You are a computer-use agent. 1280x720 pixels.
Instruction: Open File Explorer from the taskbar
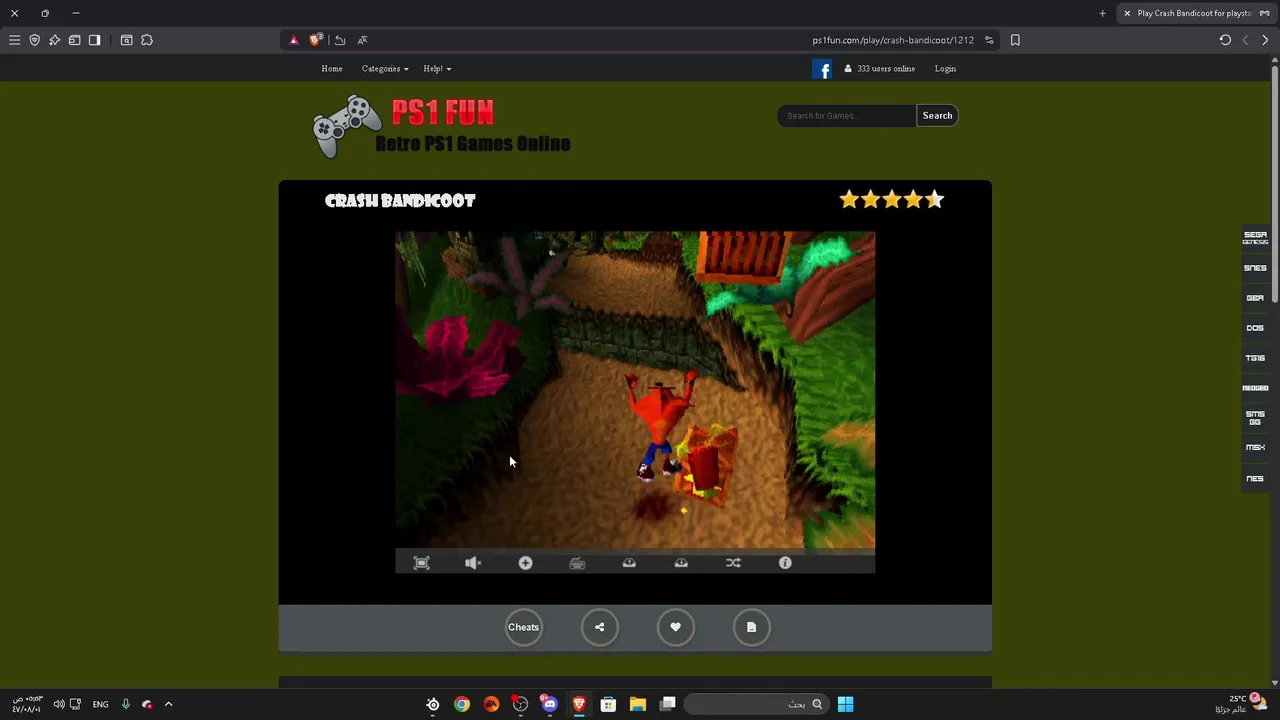[637, 704]
